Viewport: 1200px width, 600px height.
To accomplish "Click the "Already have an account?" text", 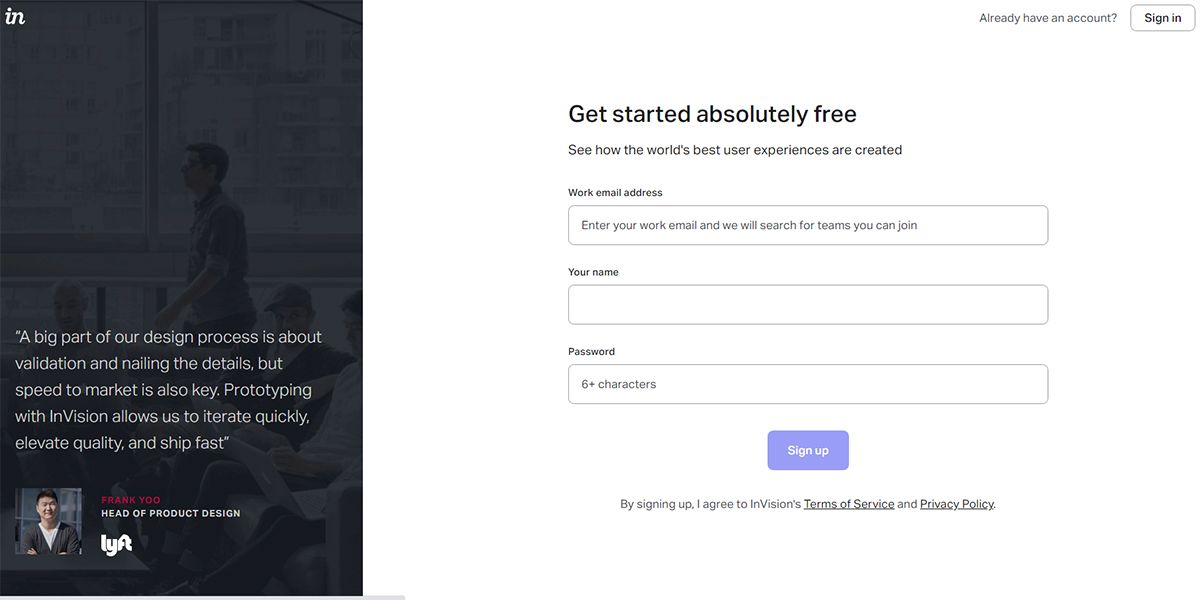I will 1047,18.
